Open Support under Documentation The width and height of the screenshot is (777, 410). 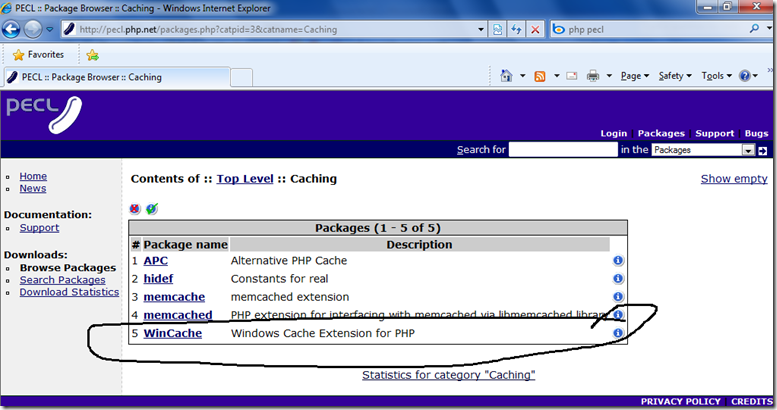[39, 228]
